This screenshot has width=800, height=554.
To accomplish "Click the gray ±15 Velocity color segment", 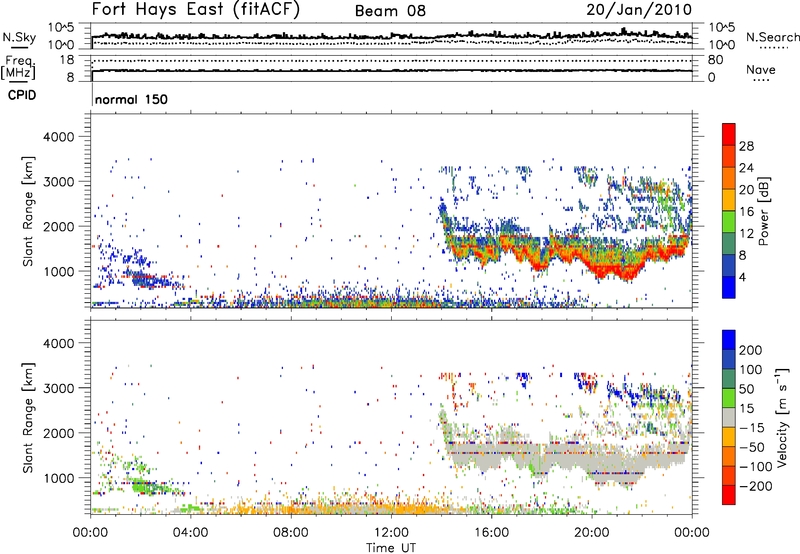I will 729,417.
